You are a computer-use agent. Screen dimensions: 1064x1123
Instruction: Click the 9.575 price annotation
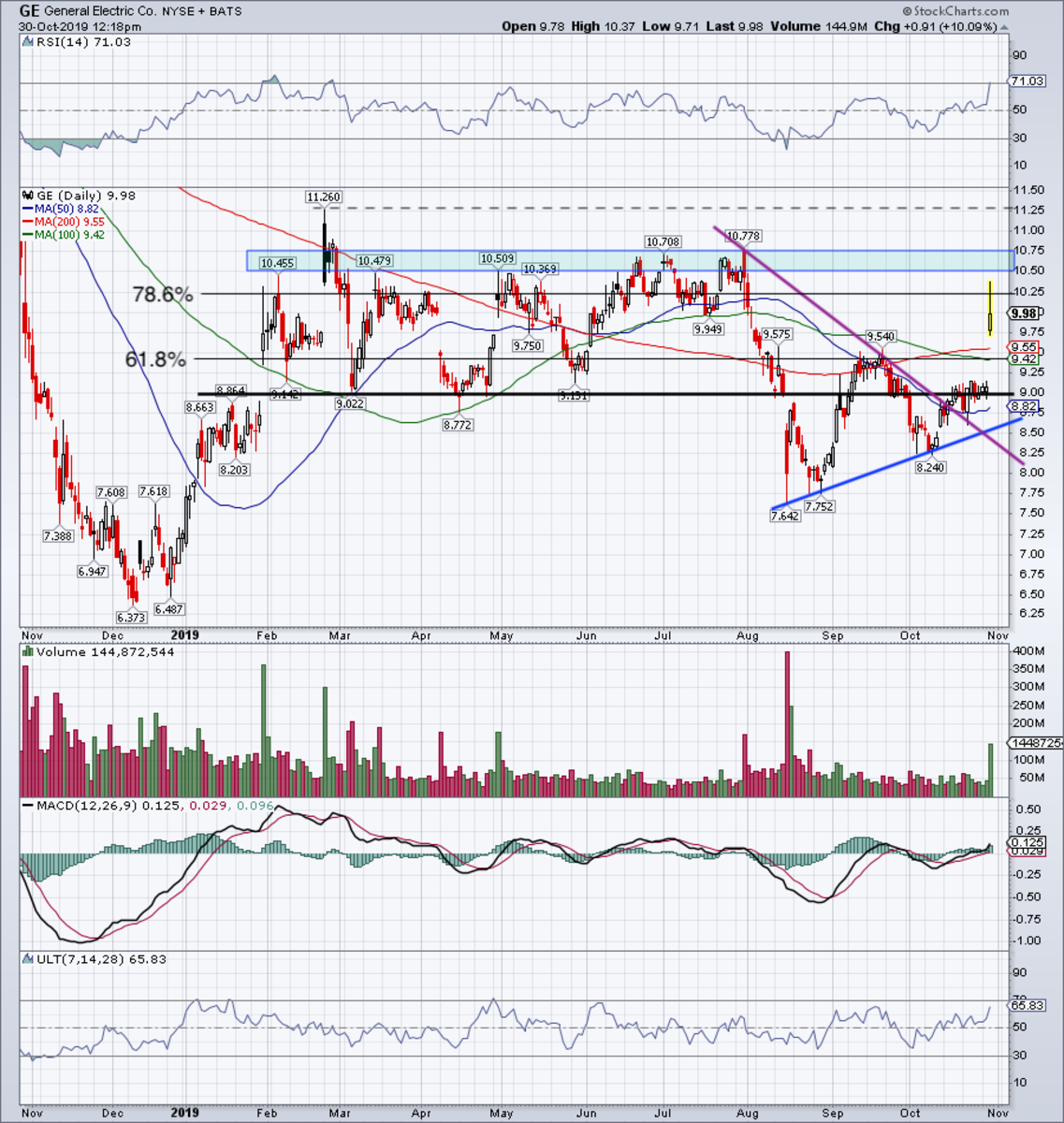coord(777,334)
